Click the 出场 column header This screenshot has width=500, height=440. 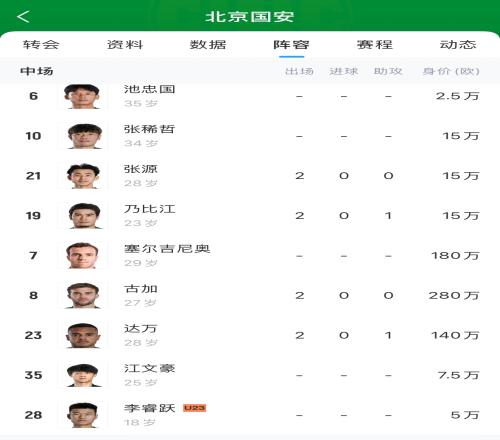[x=299, y=71]
